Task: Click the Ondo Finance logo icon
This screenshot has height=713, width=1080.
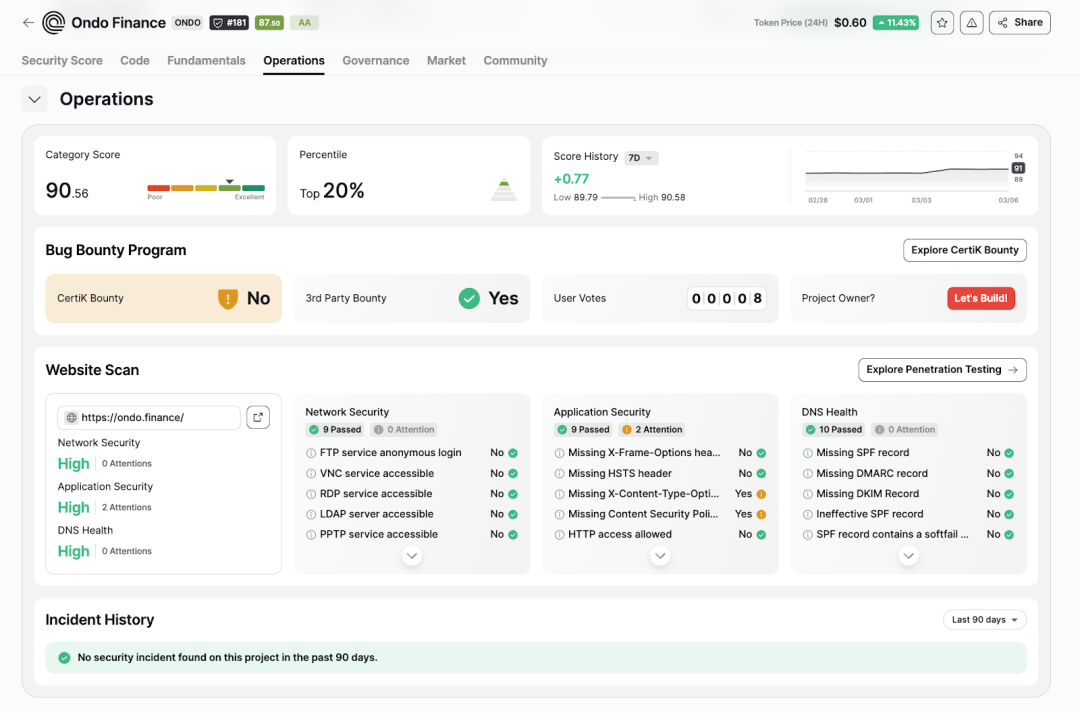Action: pyautogui.click(x=54, y=22)
